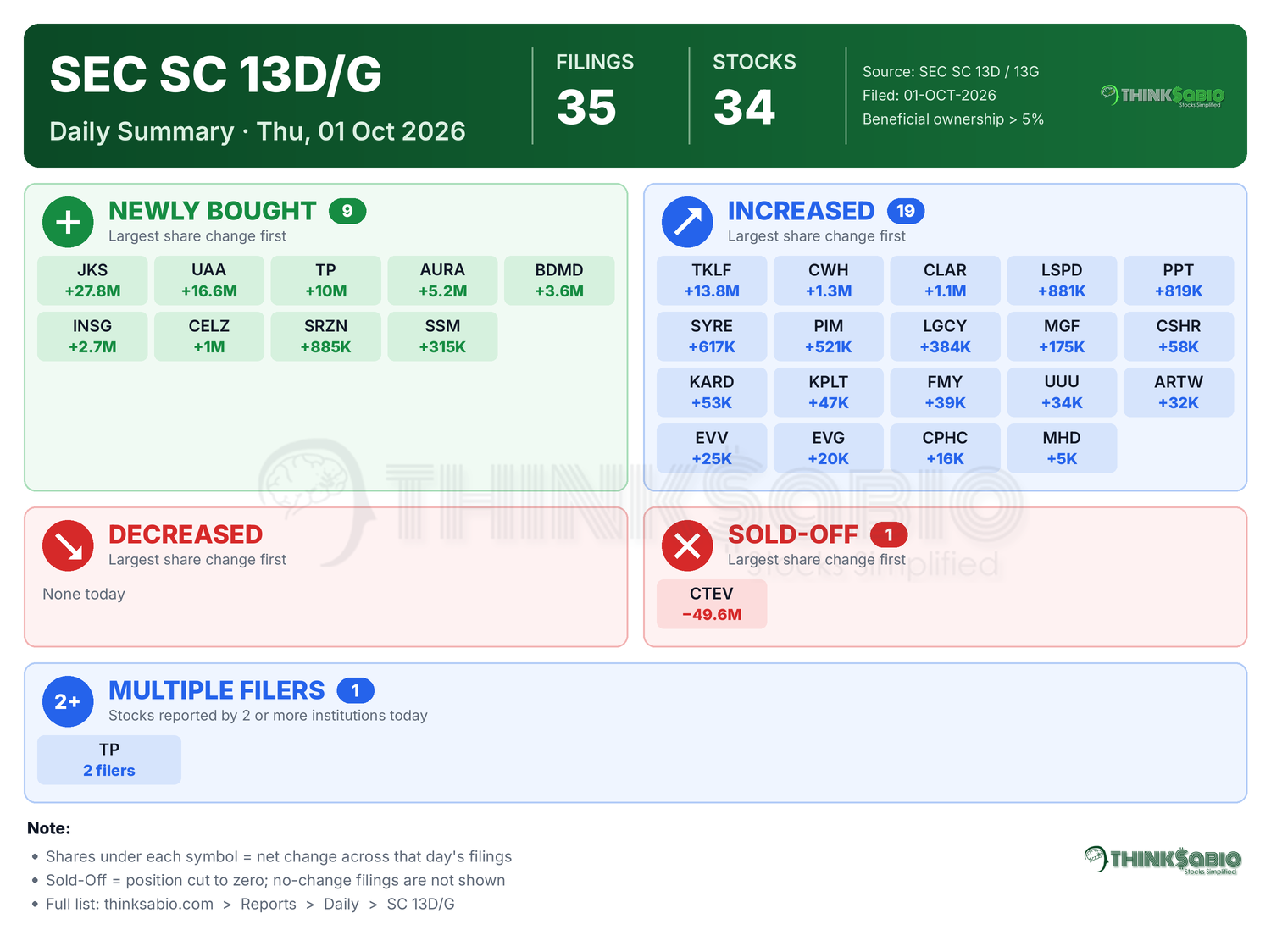Viewport: 1271px width, 952px height.
Task: Click the CWH +1.3M tile
Action: [x=829, y=280]
